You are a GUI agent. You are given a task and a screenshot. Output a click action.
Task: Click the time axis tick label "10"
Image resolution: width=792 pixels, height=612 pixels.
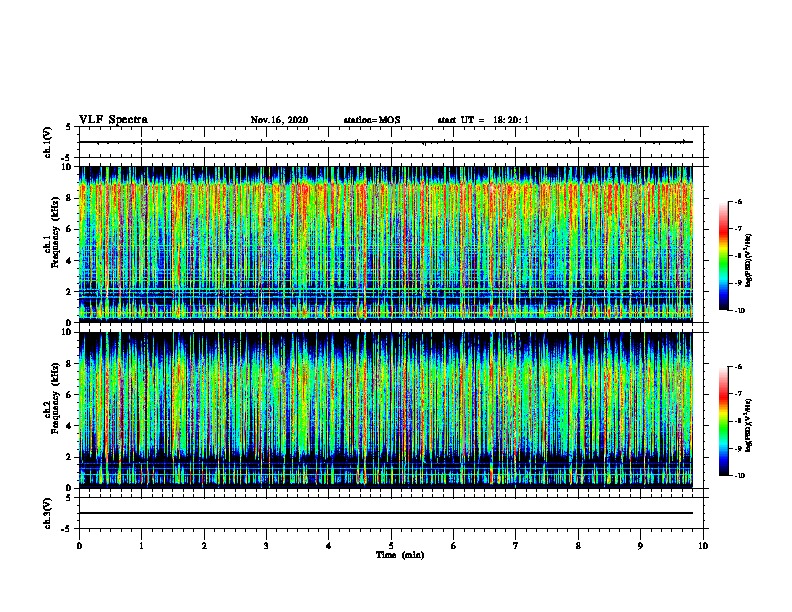(x=703, y=546)
